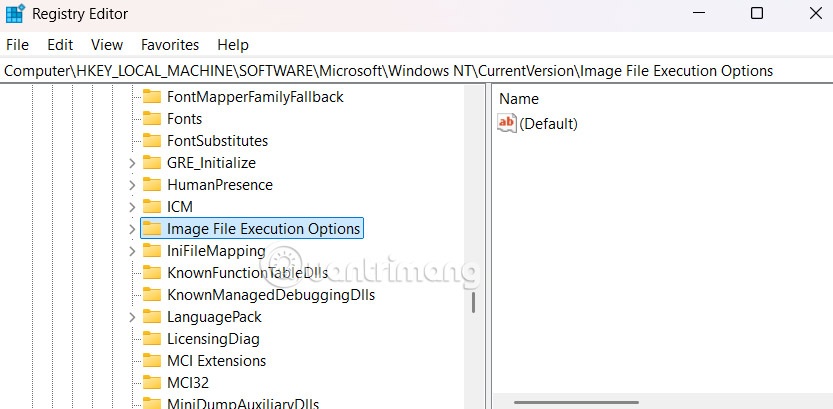Click the LicensingDiag folder icon
Image resolution: width=833 pixels, height=409 pixels.
(x=152, y=339)
